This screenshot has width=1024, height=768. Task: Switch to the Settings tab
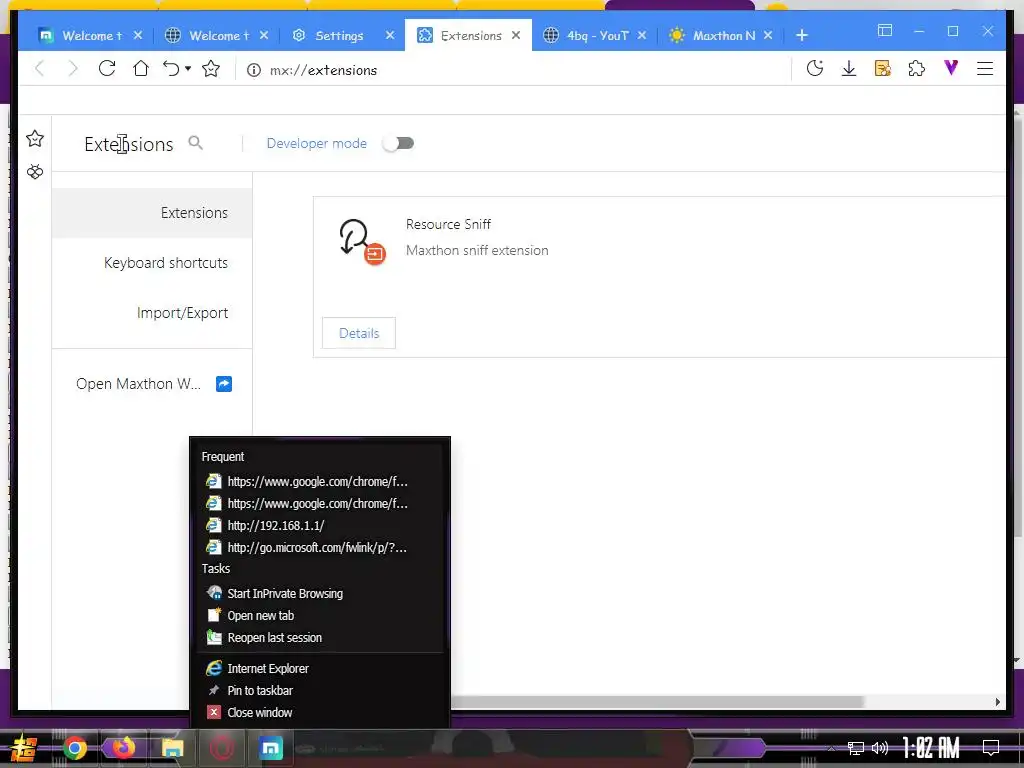click(338, 35)
